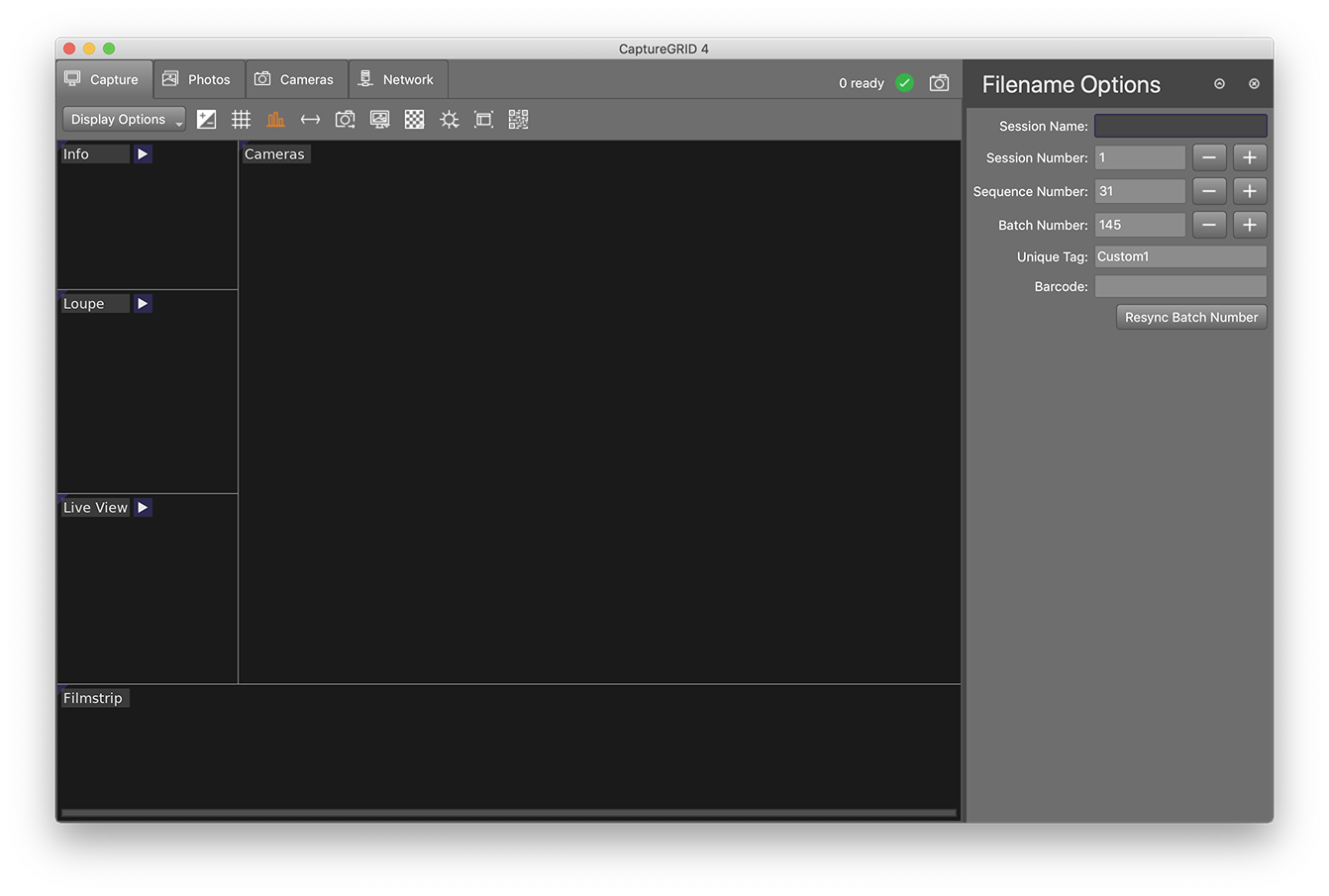
Task: Toggle playback of the Info panel
Action: 142,153
